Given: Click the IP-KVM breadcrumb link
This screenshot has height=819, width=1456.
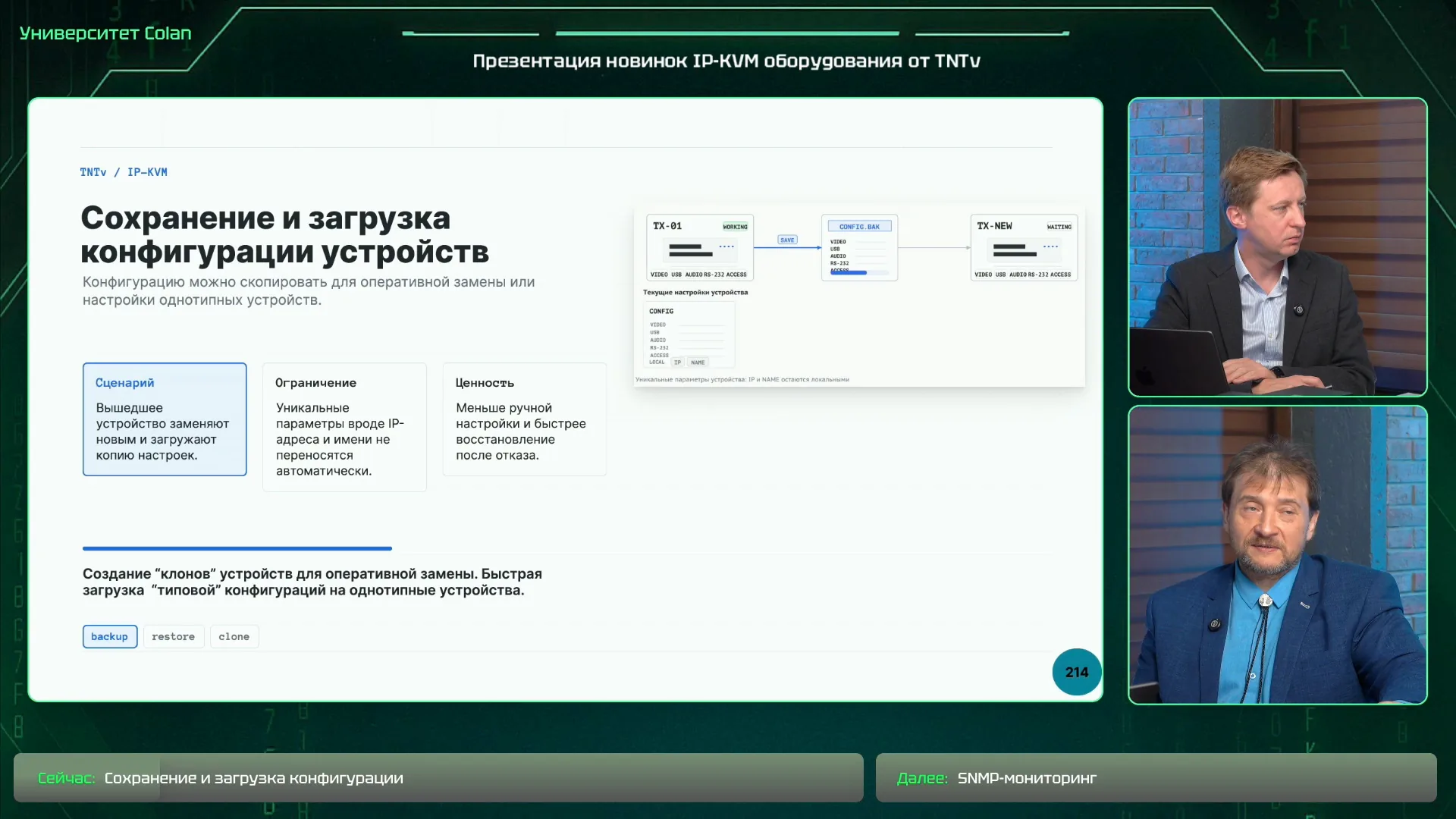Looking at the screenshot, I should point(147,172).
